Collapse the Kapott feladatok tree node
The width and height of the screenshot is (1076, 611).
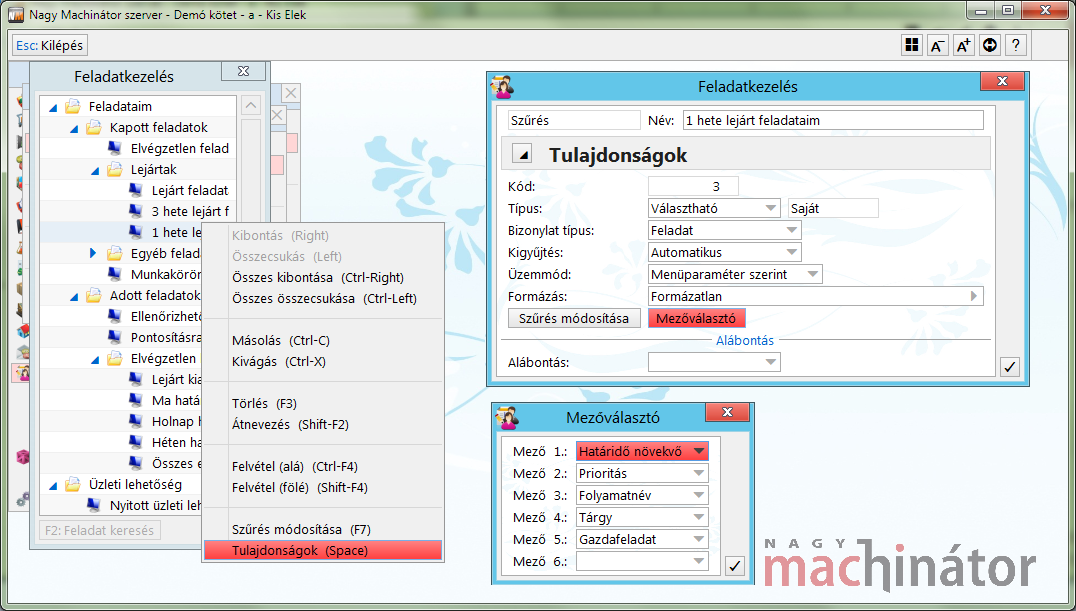pos(74,128)
